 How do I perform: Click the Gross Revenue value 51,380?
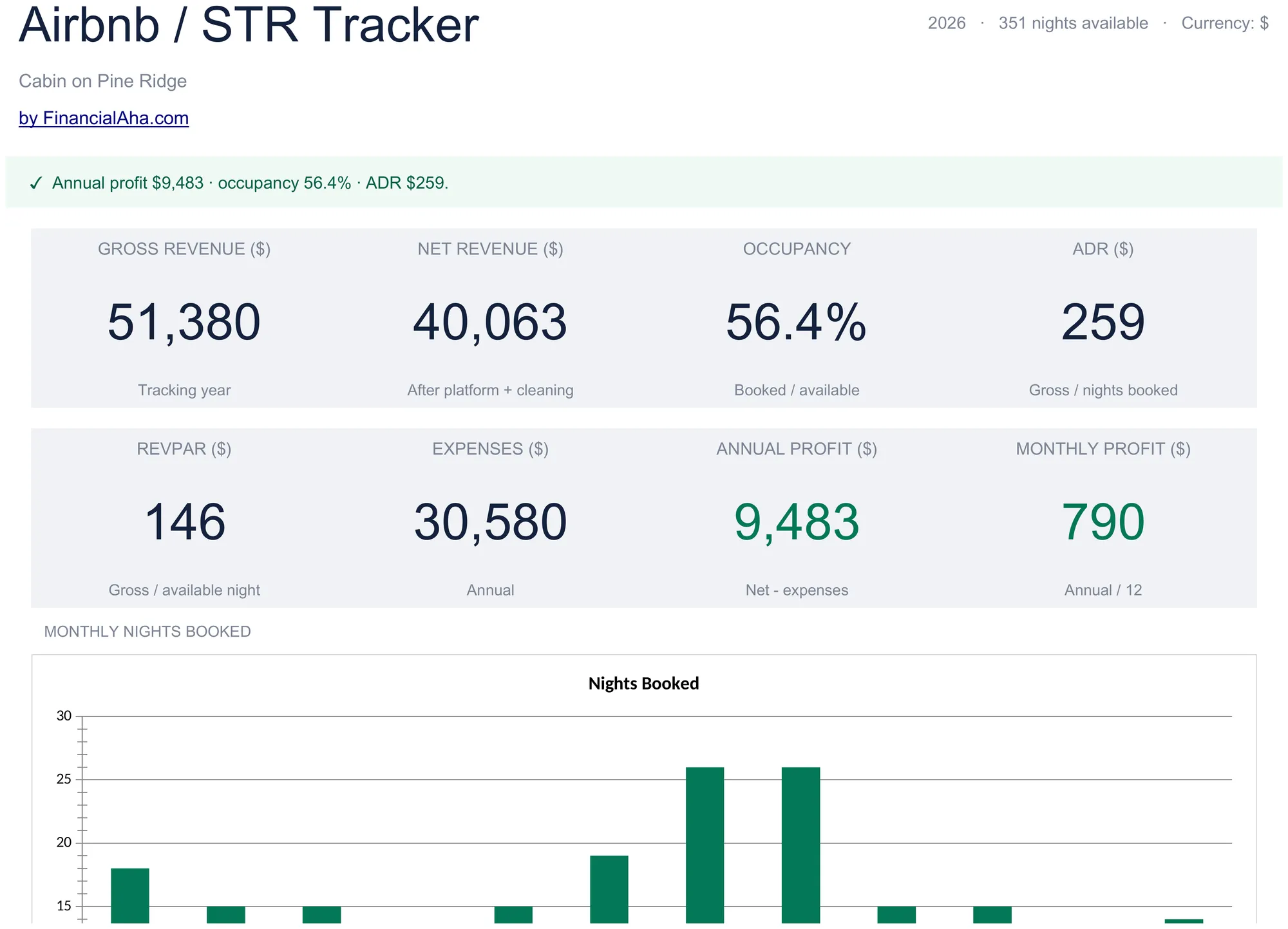click(184, 322)
